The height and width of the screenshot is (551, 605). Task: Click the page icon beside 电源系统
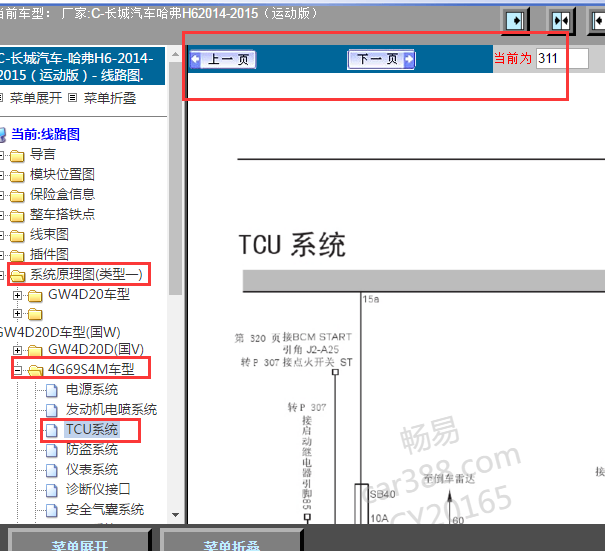(x=52, y=390)
